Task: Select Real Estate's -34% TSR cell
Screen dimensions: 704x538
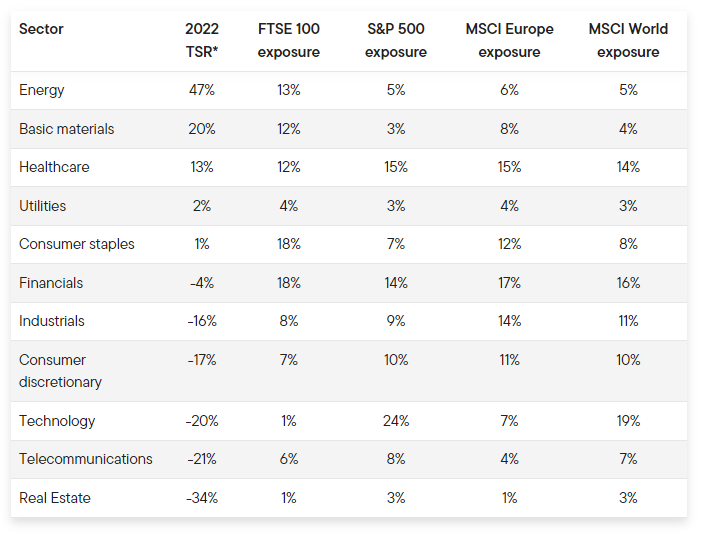Action: [x=202, y=498]
